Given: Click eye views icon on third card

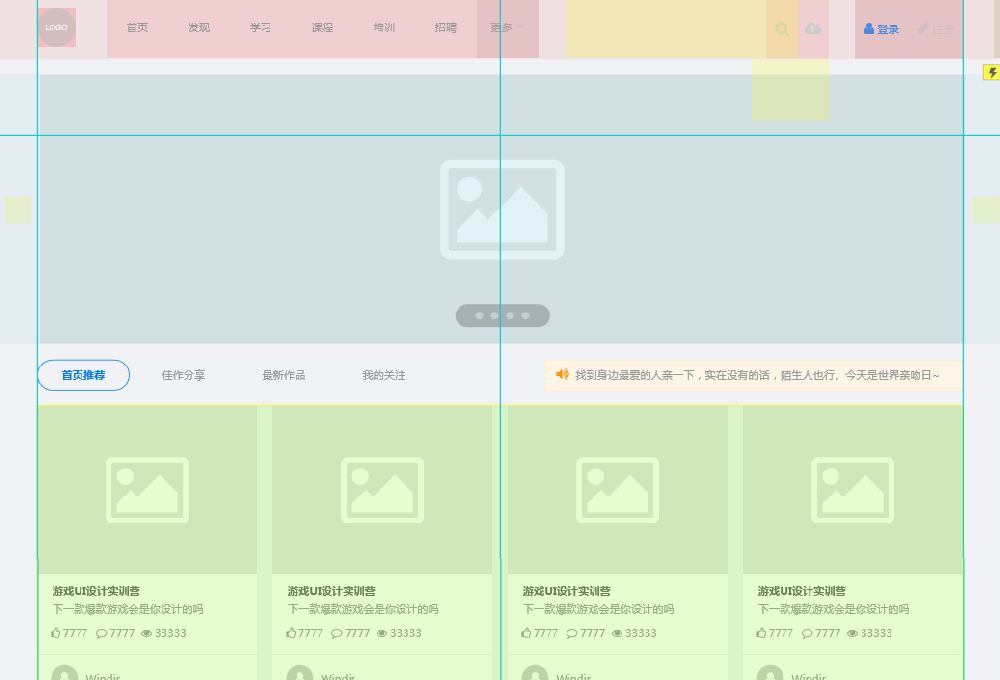Looking at the screenshot, I should coord(617,633).
